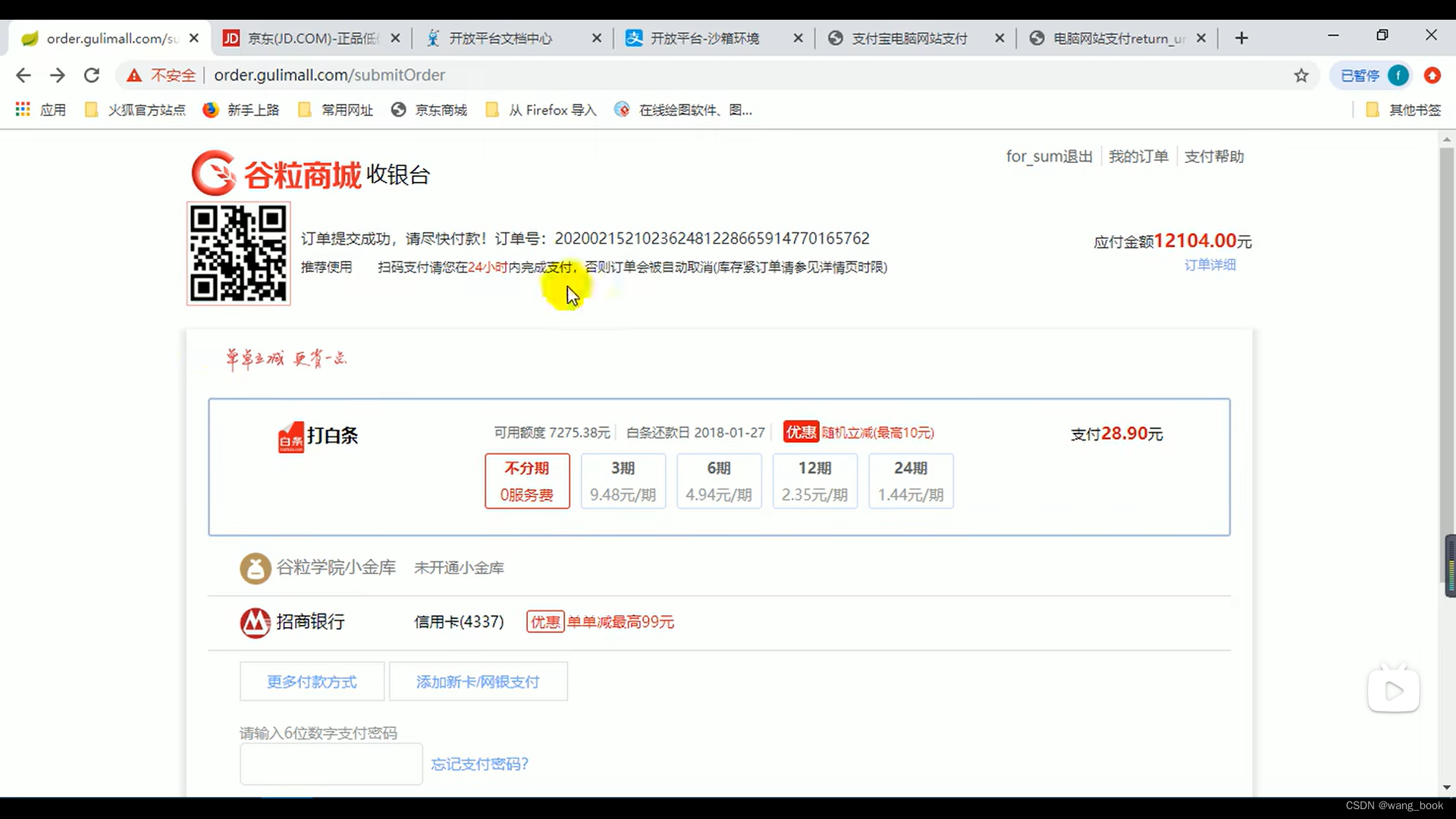
Task: Select the 24期 installment option
Action: [911, 481]
